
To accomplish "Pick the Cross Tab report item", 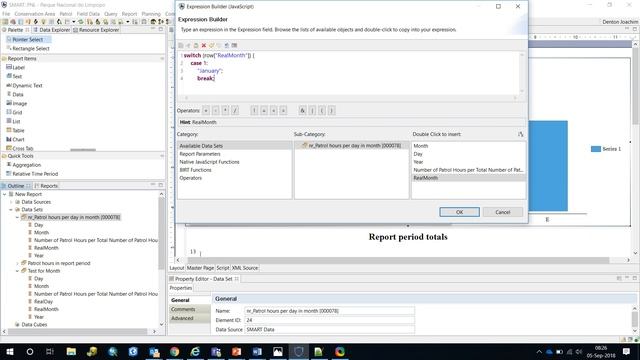I will tap(20, 148).
